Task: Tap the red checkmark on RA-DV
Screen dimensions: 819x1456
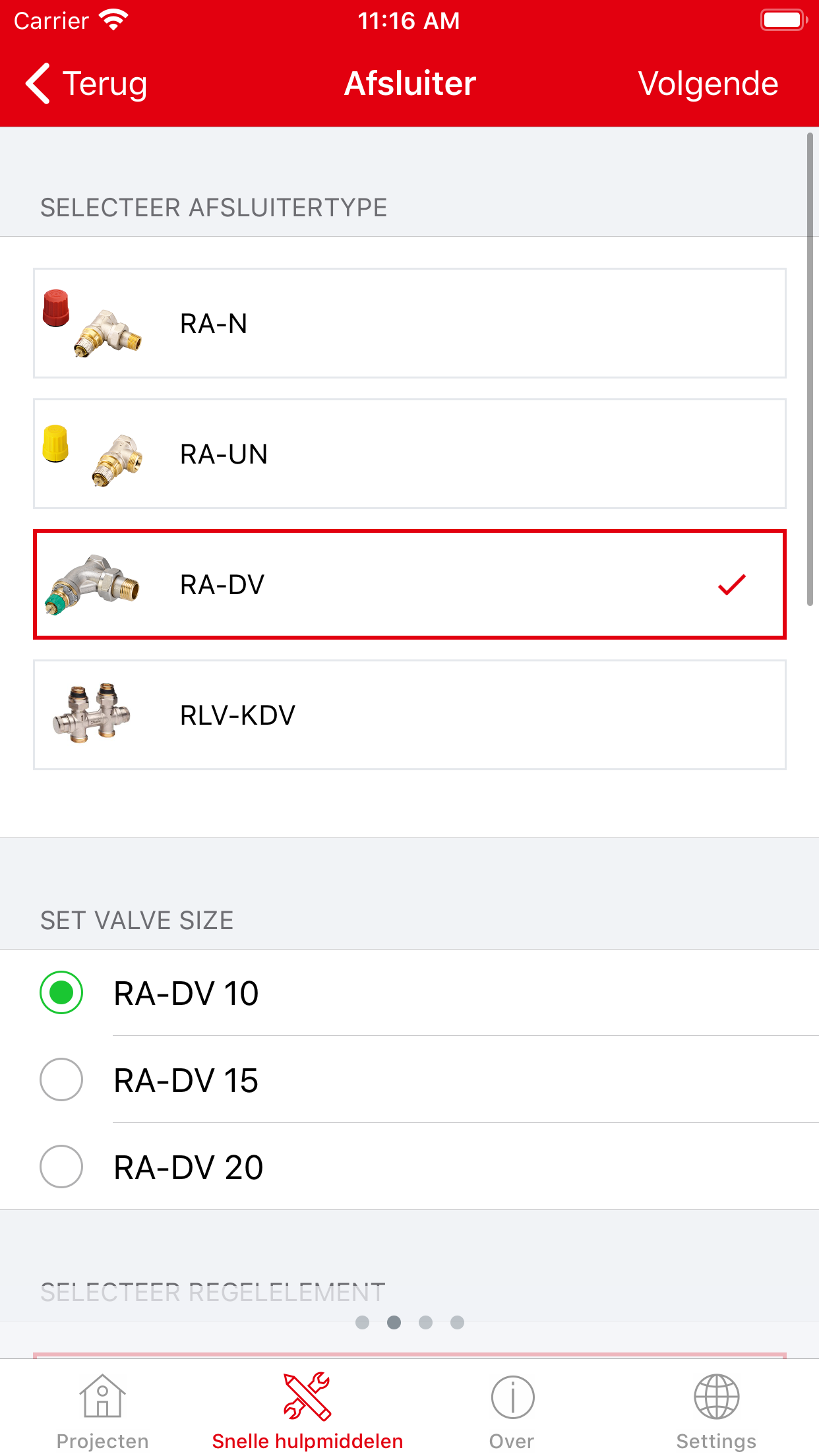Action: 731,584
